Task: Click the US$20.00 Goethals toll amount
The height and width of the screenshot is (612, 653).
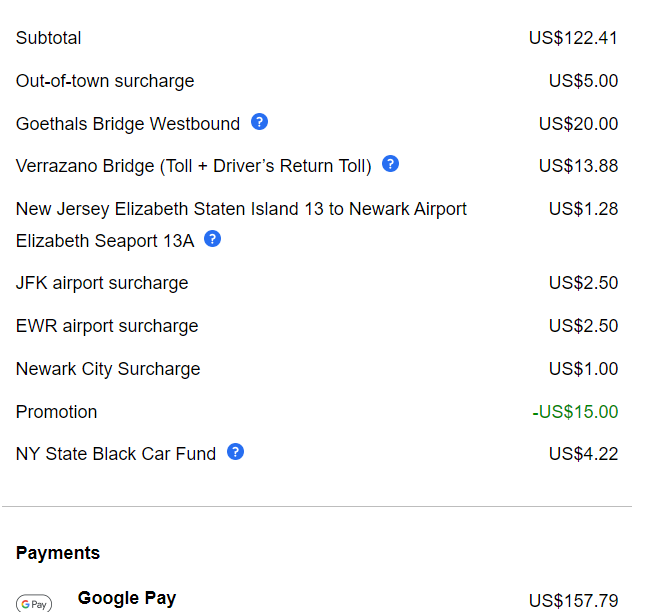Action: click(578, 124)
